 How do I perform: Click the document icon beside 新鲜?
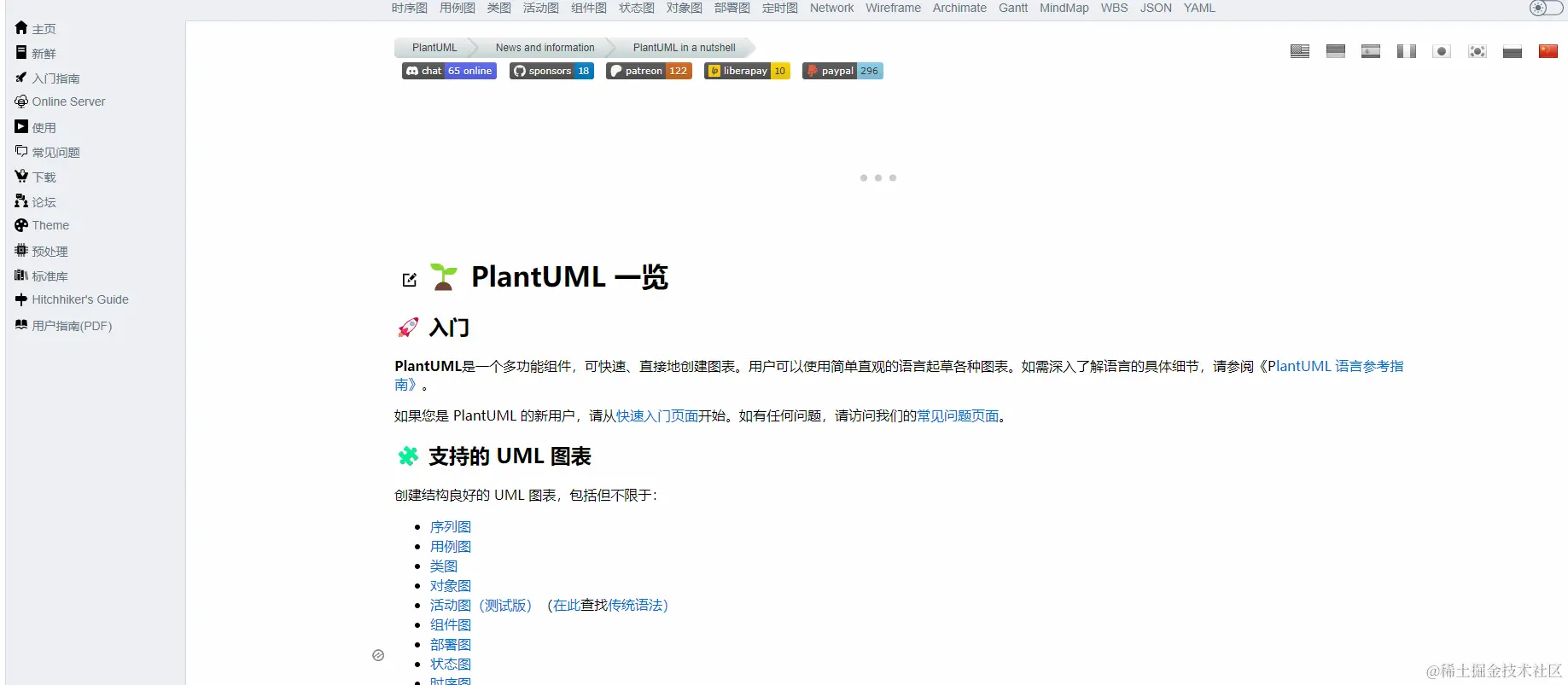pos(21,52)
